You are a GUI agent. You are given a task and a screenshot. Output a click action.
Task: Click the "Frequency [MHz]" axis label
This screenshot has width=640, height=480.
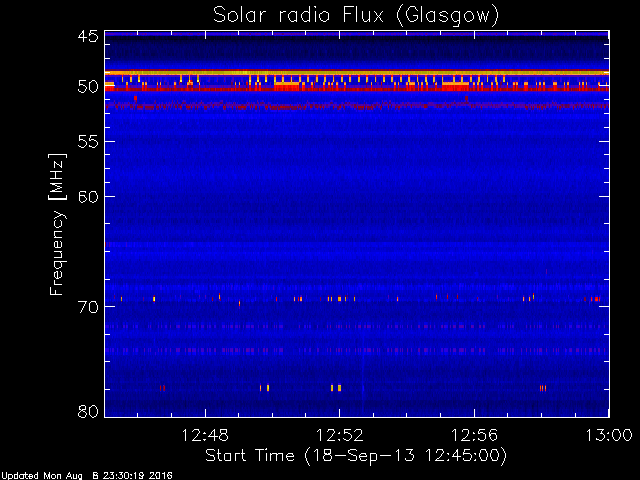[57, 224]
